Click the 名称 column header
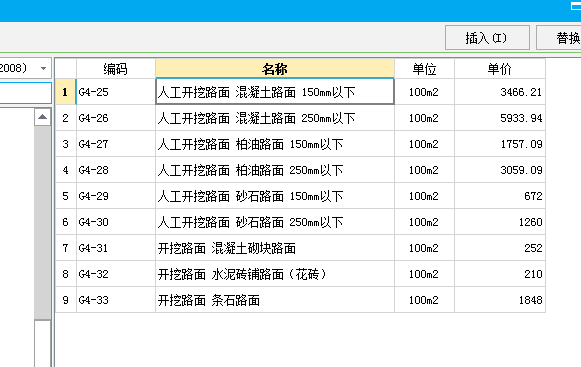This screenshot has width=581, height=367. (x=275, y=69)
